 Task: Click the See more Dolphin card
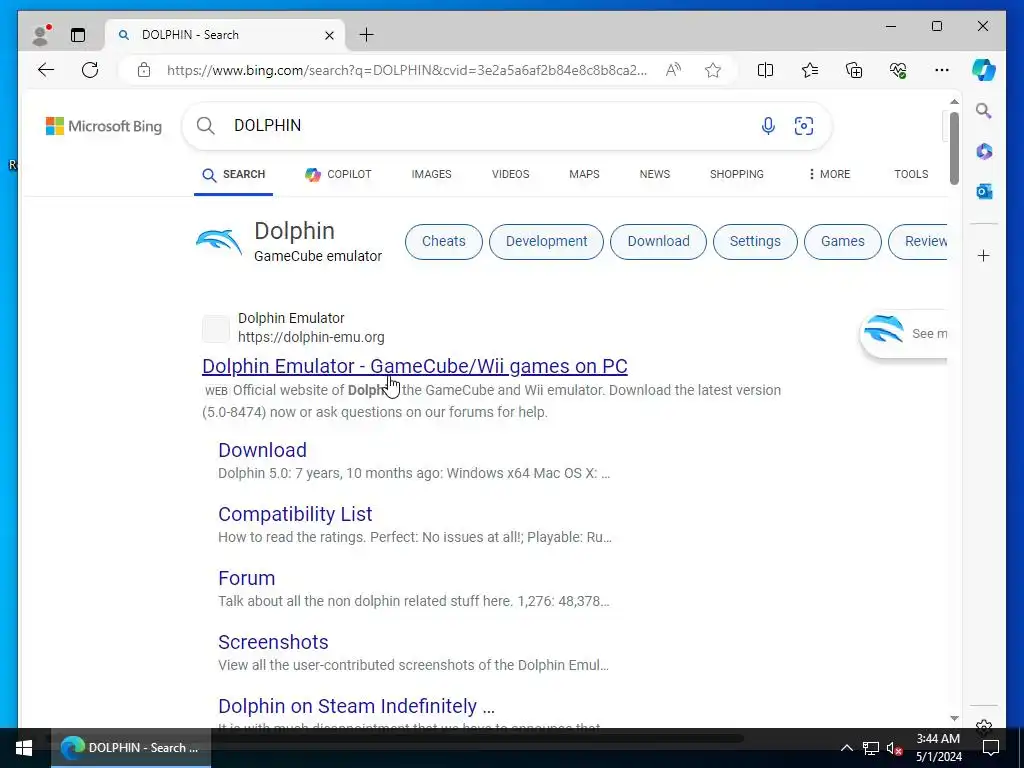(904, 334)
